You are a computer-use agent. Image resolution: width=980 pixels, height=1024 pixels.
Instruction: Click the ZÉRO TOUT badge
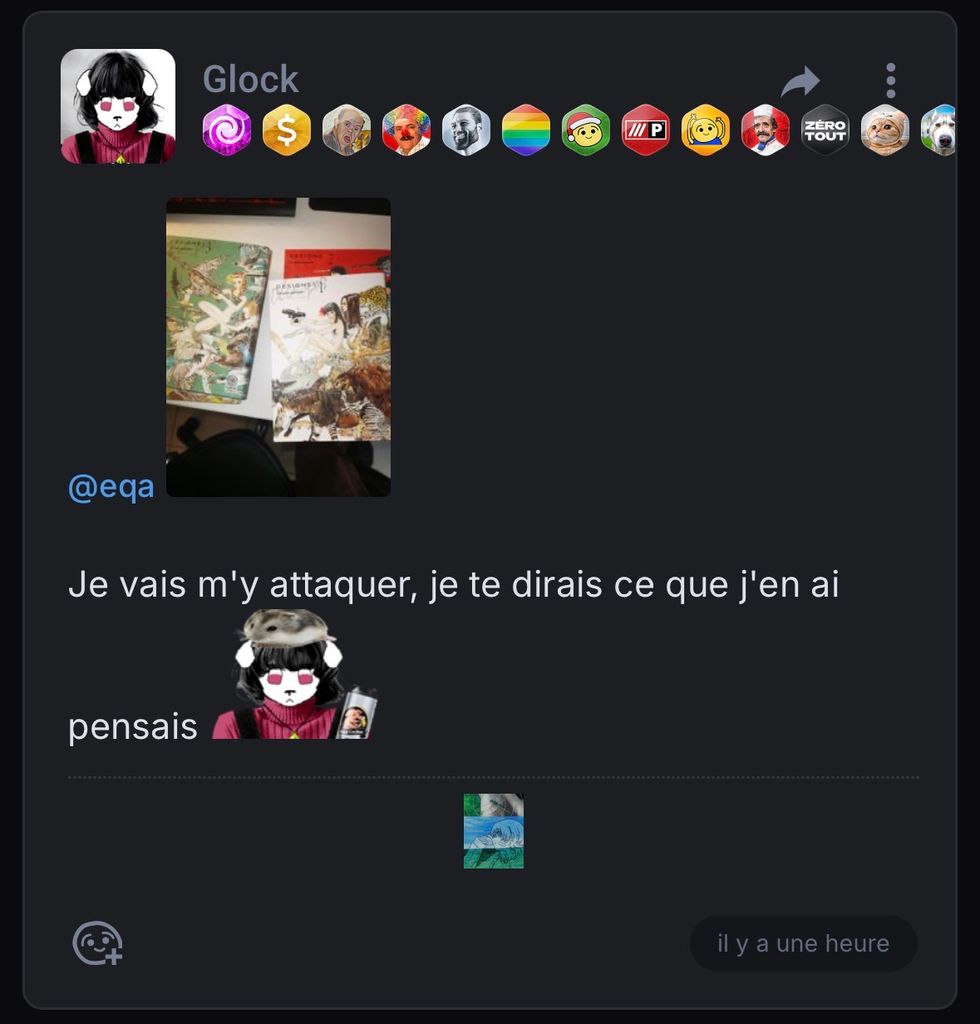coord(825,130)
